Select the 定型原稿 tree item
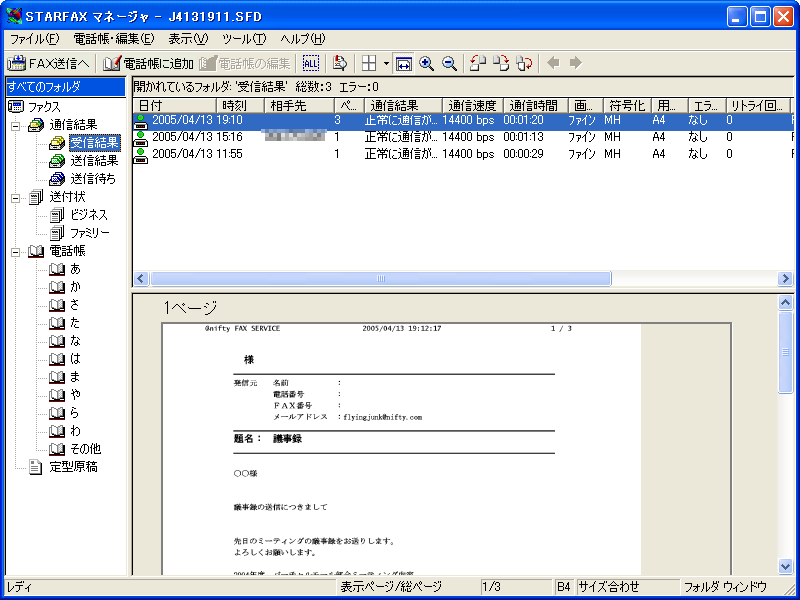Viewport: 800px width, 600px height. pos(73,467)
